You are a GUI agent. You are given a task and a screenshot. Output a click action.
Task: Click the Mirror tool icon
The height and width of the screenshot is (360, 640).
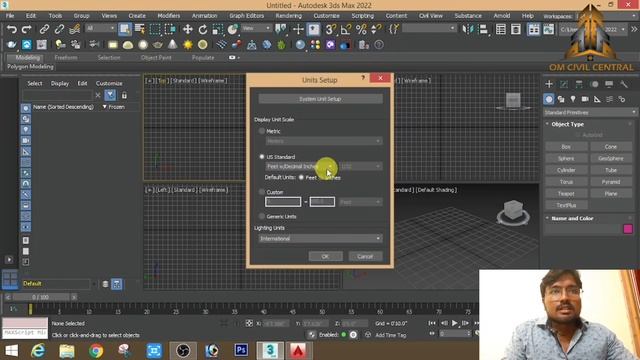coord(468,29)
